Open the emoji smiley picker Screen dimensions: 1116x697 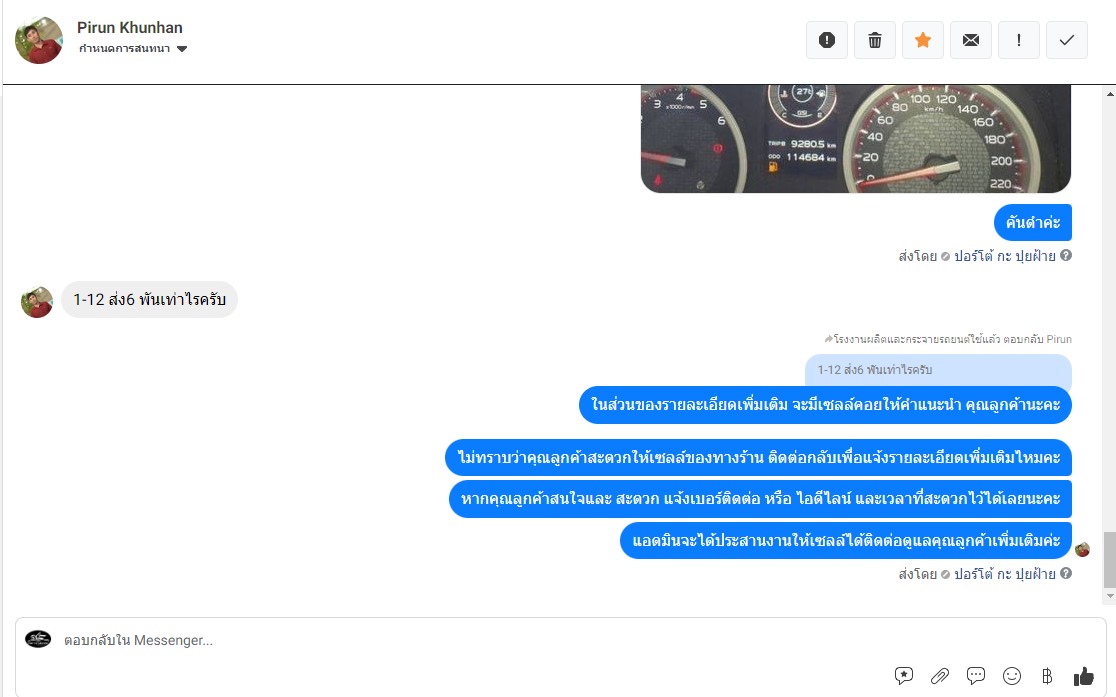[x=1011, y=675]
